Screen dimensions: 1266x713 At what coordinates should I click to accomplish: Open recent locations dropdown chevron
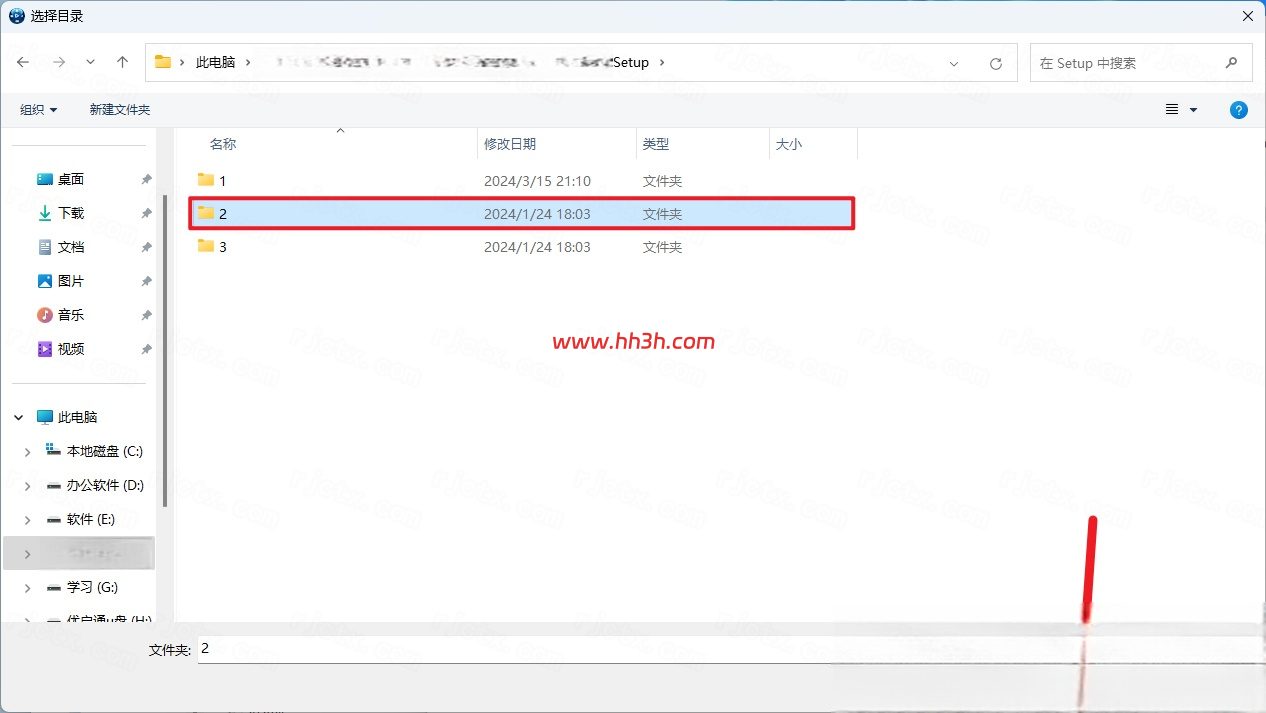91,62
